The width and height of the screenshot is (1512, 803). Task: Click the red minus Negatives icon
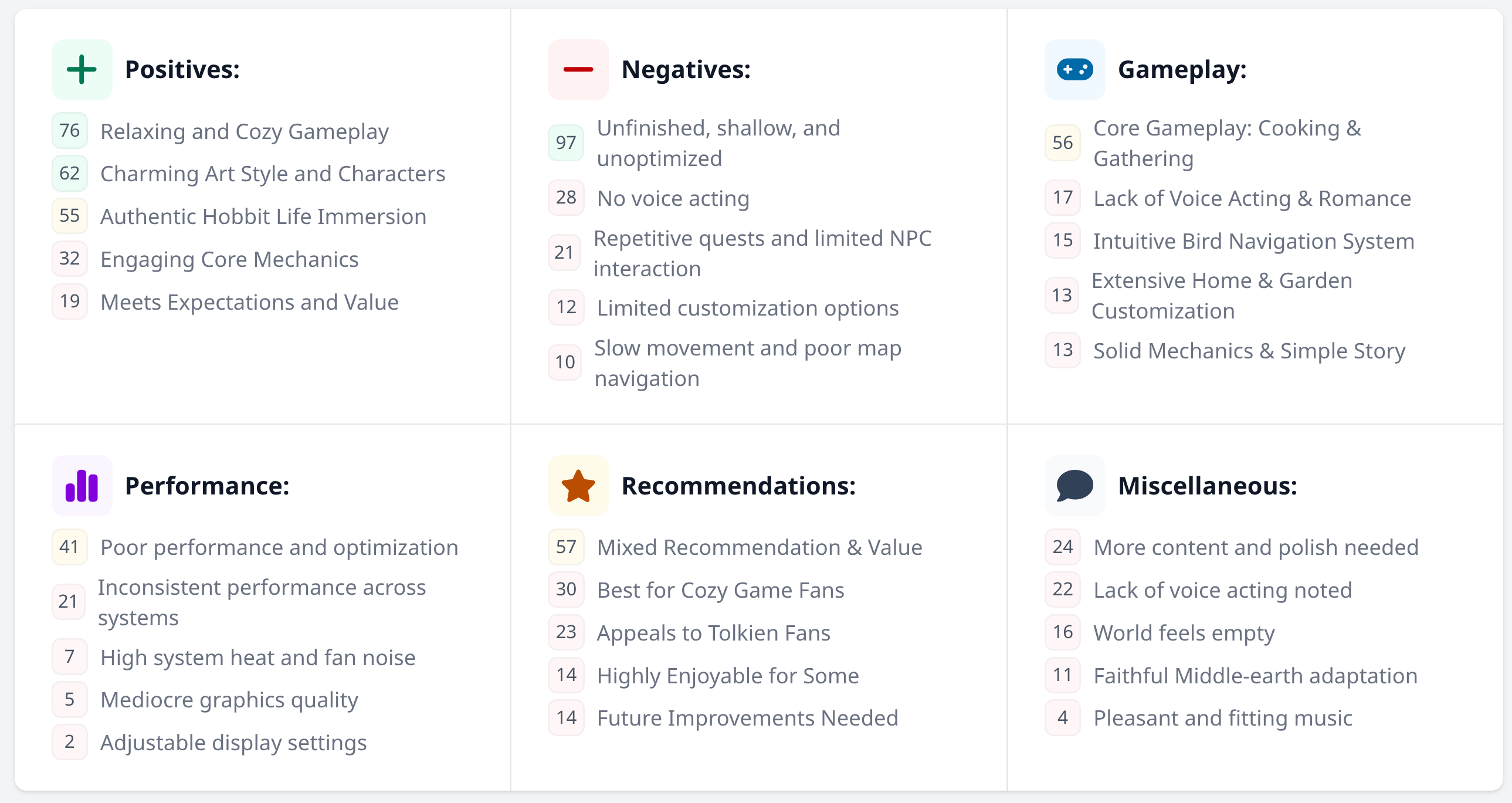[578, 69]
